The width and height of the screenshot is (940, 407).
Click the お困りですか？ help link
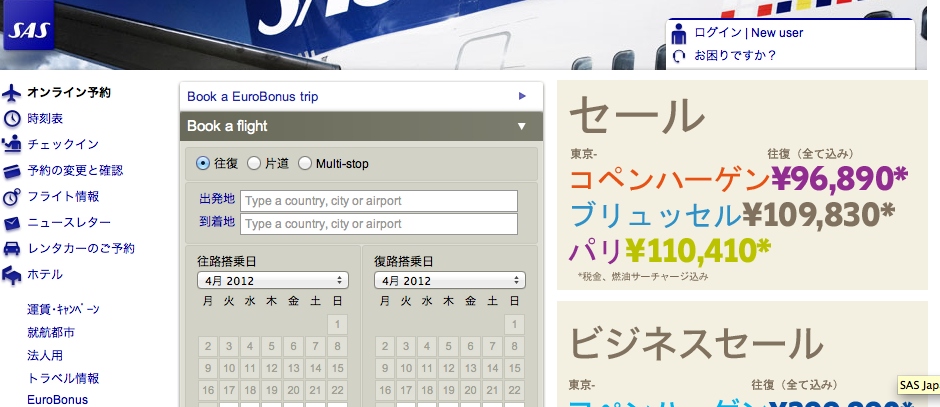(736, 56)
